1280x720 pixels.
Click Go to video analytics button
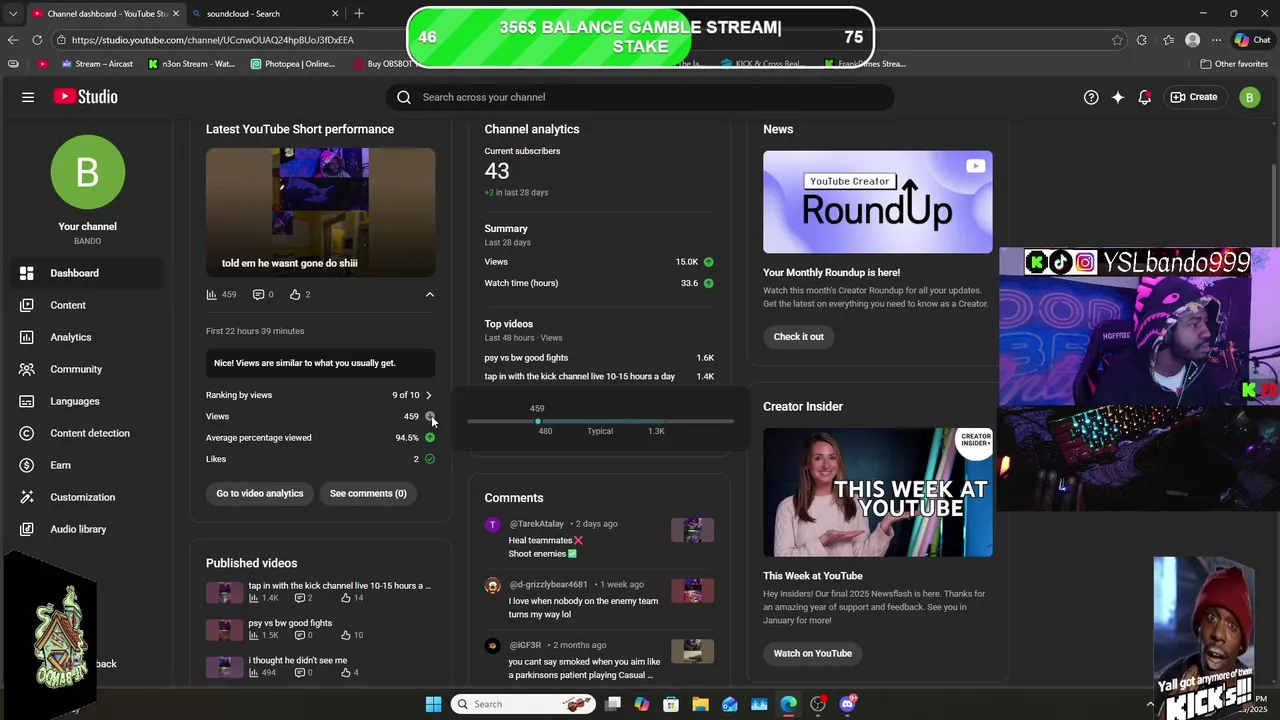click(260, 493)
